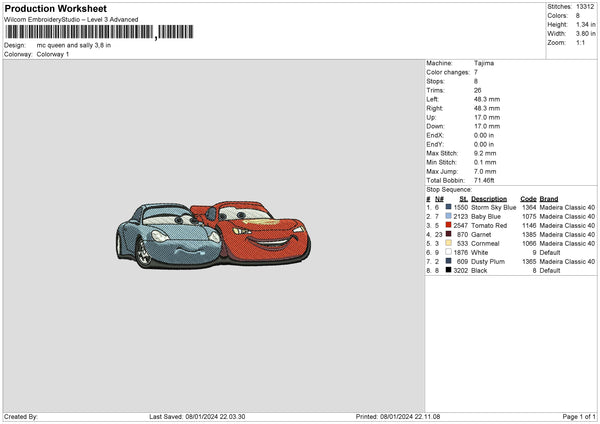
Task: Click the 'Code' column header
Action: pos(528,199)
